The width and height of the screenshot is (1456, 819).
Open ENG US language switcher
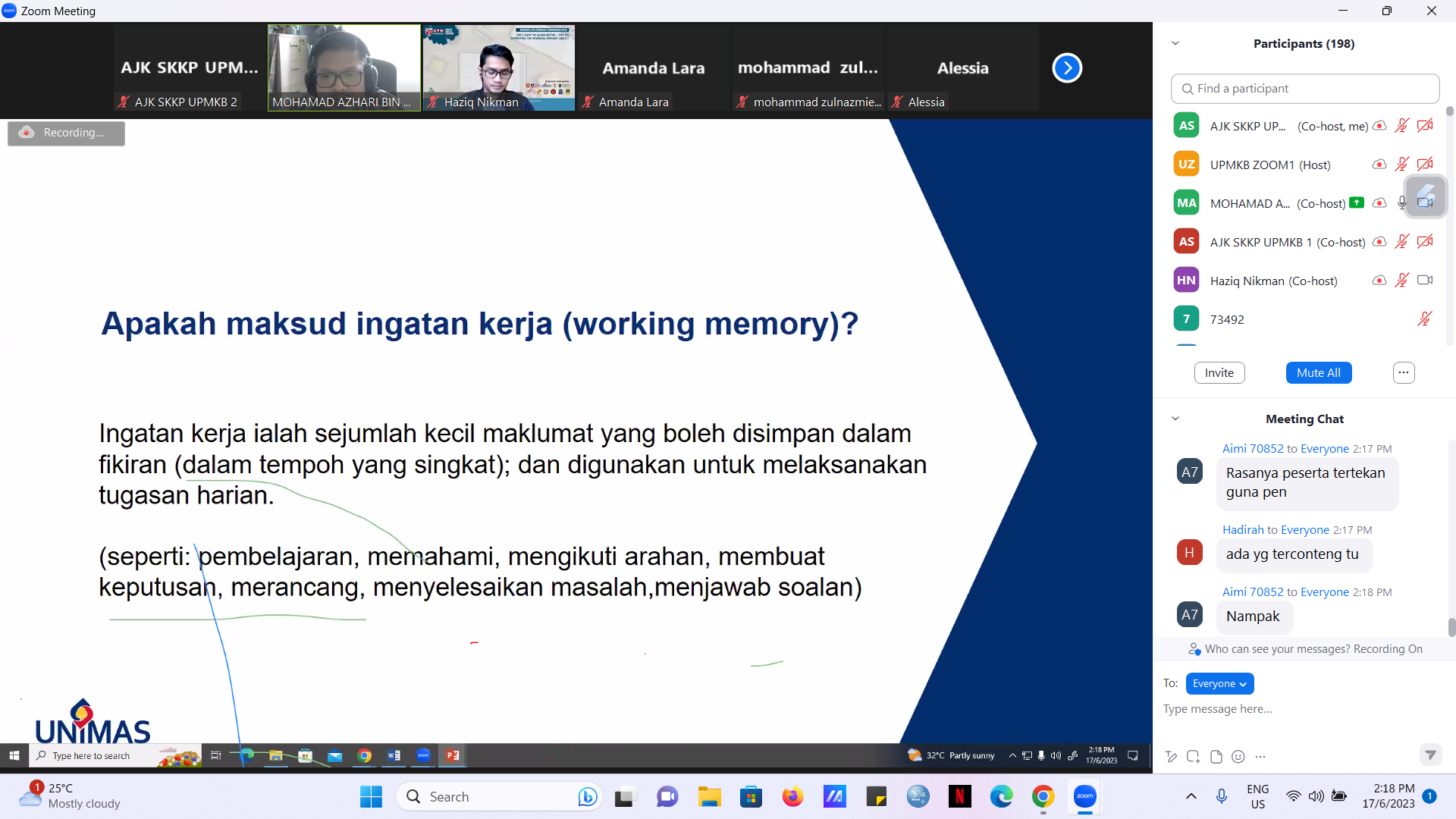click(x=1258, y=796)
